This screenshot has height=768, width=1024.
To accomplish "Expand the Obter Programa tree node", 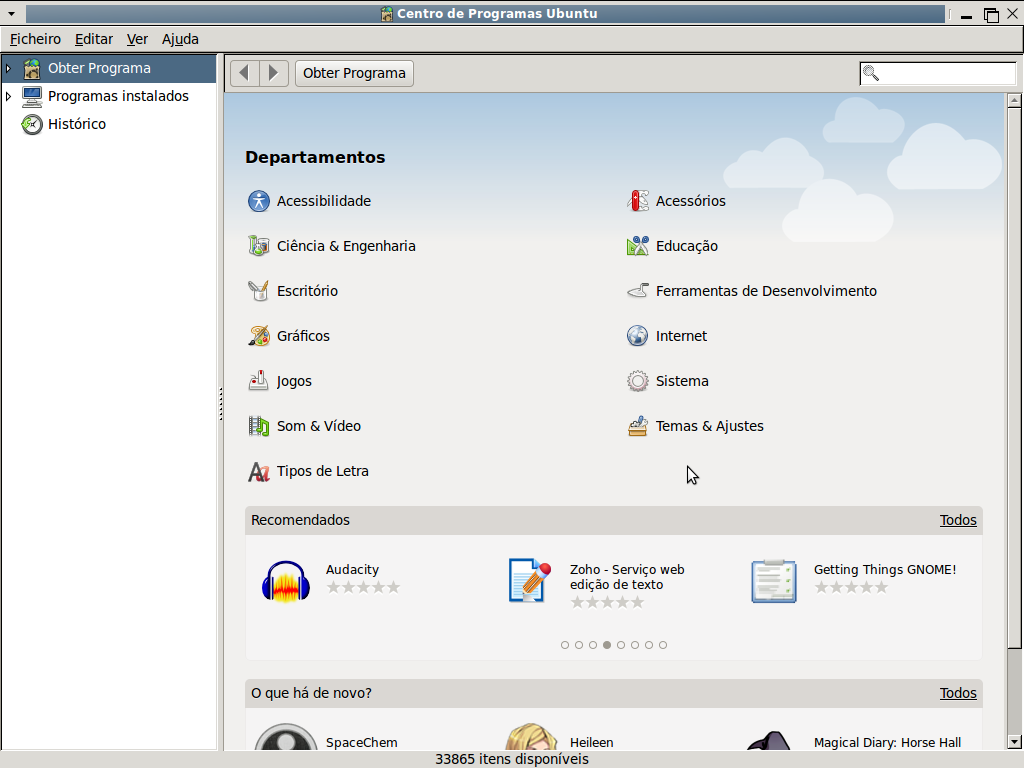I will pyautogui.click(x=8, y=68).
